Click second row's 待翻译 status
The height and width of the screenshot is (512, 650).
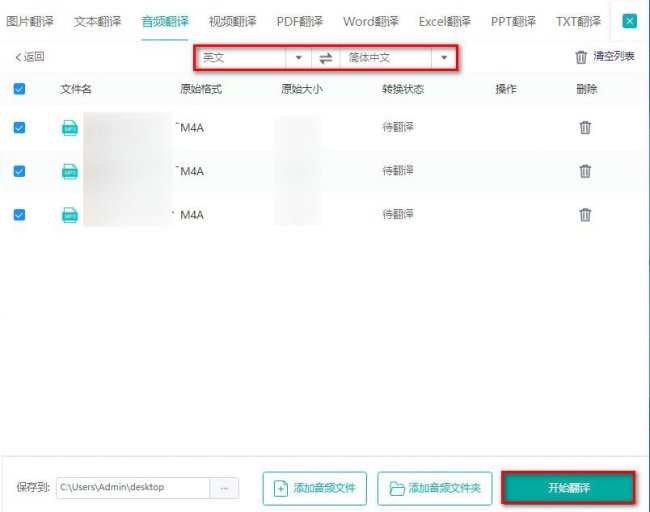tap(398, 170)
